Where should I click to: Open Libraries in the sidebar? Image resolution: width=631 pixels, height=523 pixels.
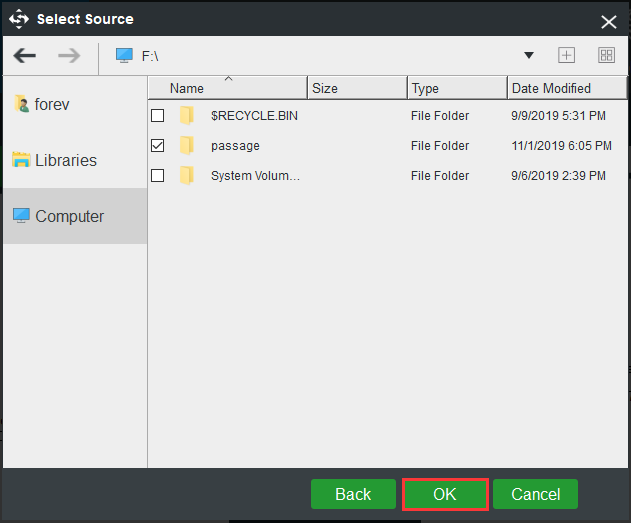tap(65, 160)
